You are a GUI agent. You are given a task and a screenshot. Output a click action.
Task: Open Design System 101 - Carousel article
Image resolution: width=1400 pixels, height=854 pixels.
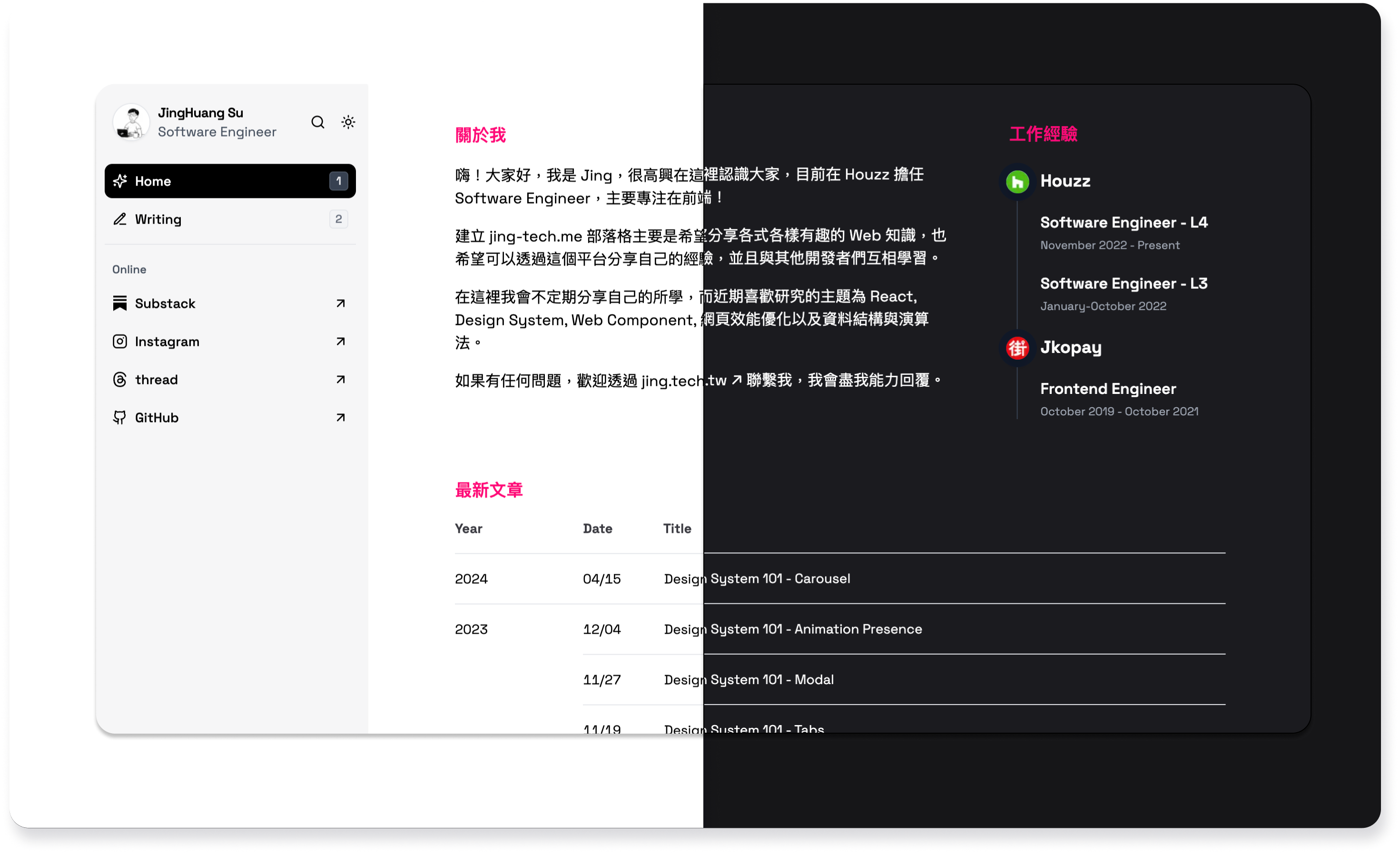coord(757,579)
